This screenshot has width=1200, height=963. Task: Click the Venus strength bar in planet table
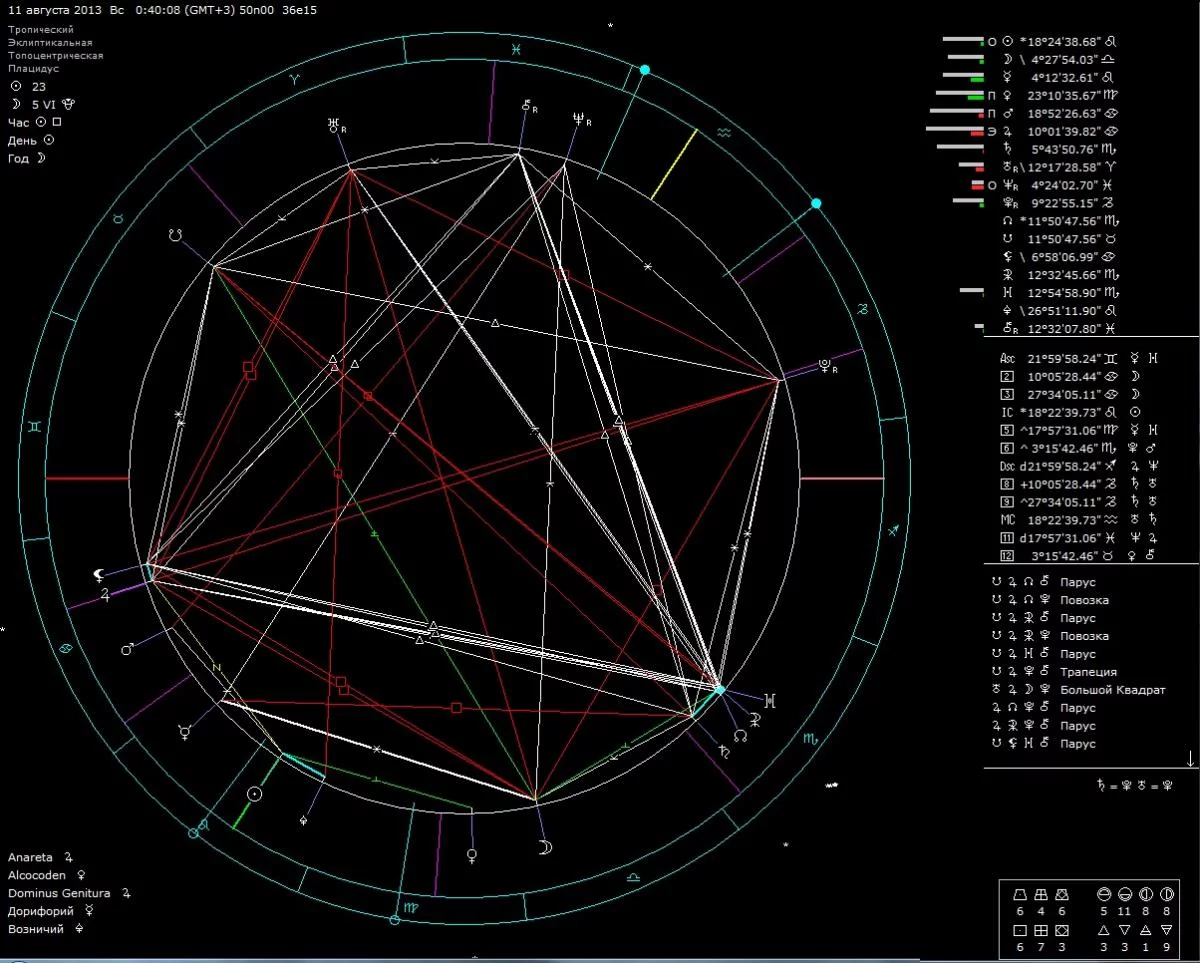pyautogui.click(x=961, y=95)
